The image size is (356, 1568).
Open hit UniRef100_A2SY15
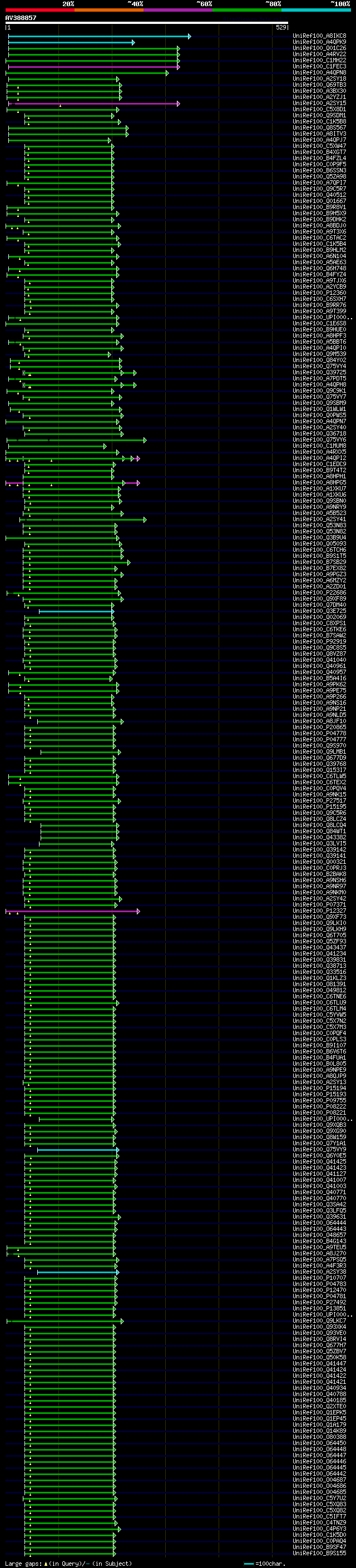tap(319, 103)
